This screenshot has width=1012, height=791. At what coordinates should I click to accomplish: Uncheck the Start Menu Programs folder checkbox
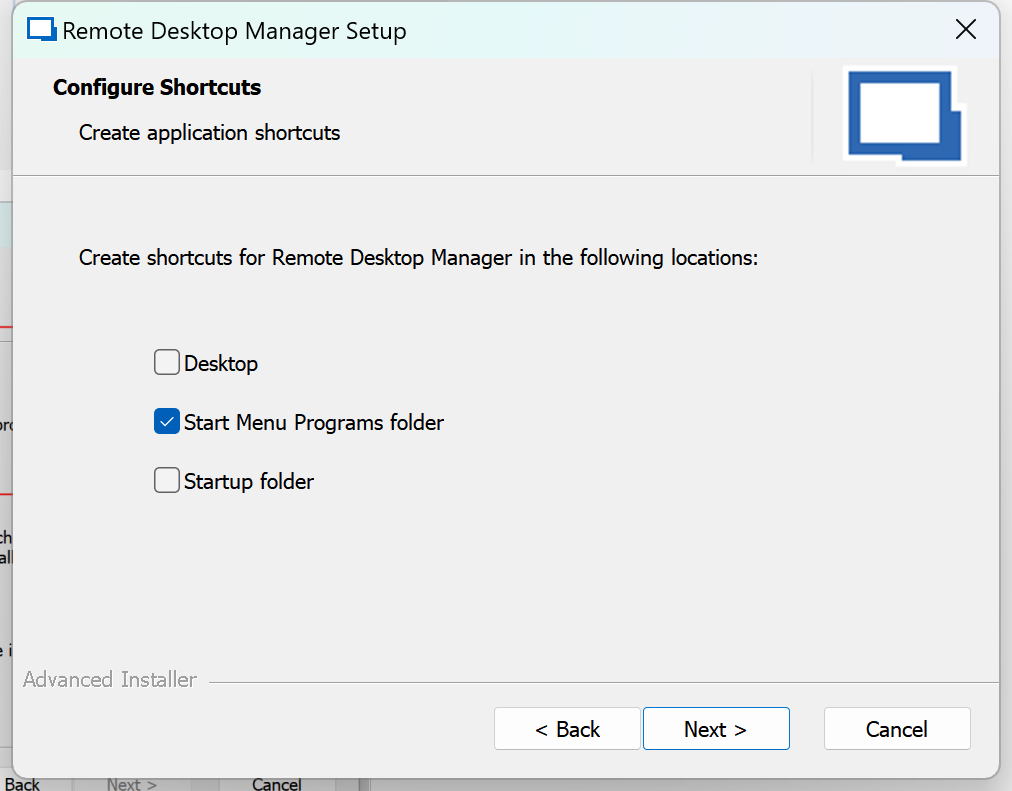point(166,422)
